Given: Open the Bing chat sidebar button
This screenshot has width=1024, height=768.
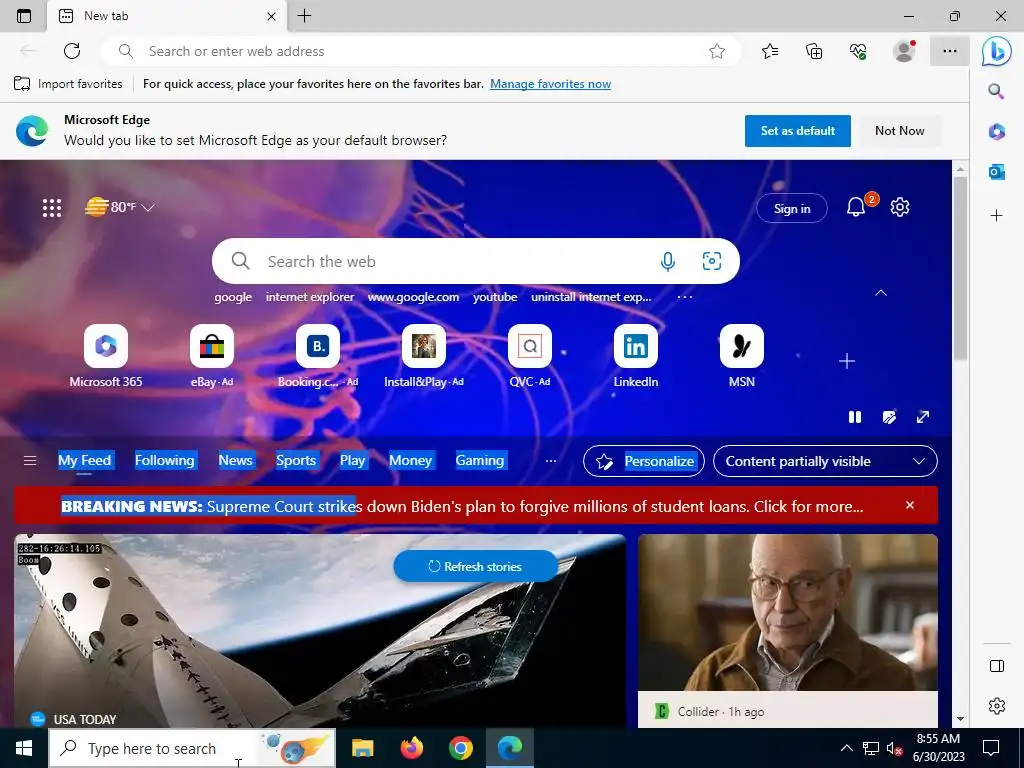Looking at the screenshot, I should click(997, 51).
